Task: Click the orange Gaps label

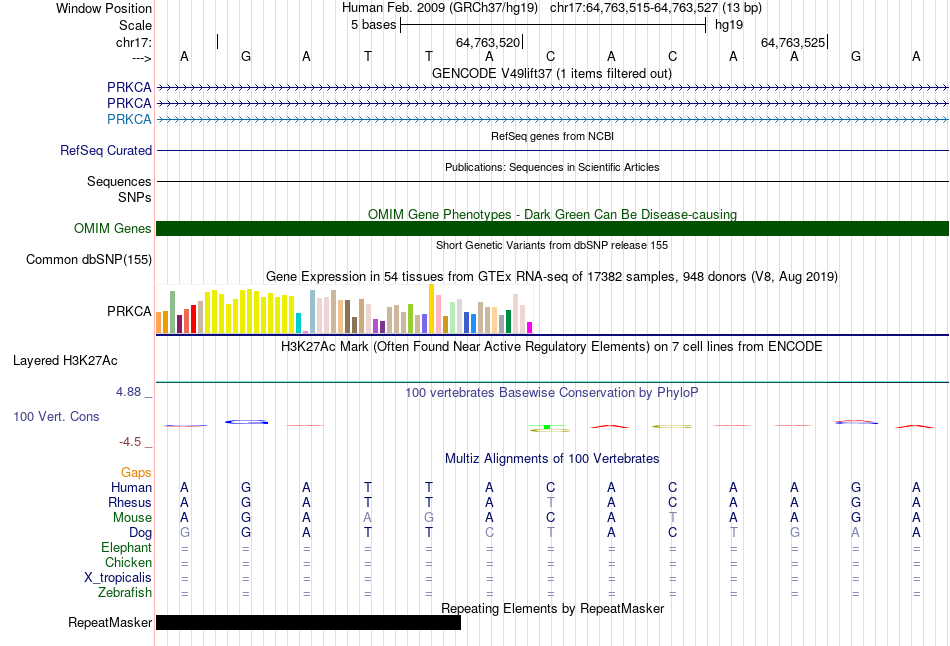Action: click(136, 473)
